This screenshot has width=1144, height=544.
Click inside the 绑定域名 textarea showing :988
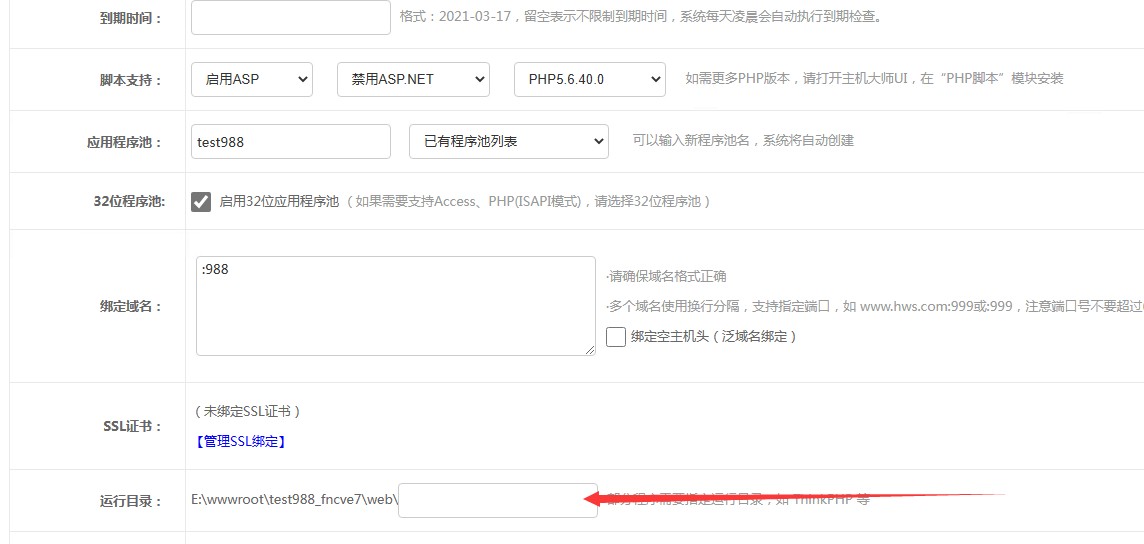point(395,305)
